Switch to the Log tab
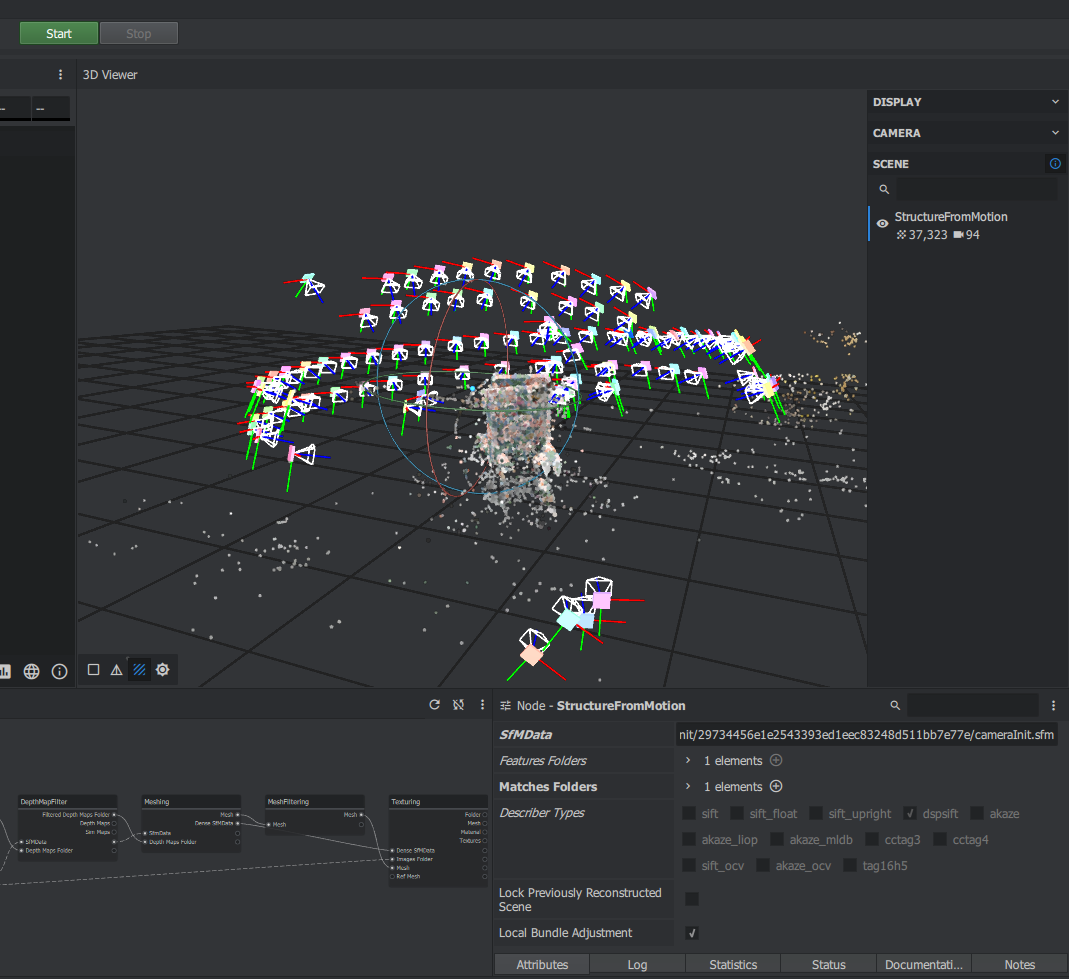 click(637, 965)
